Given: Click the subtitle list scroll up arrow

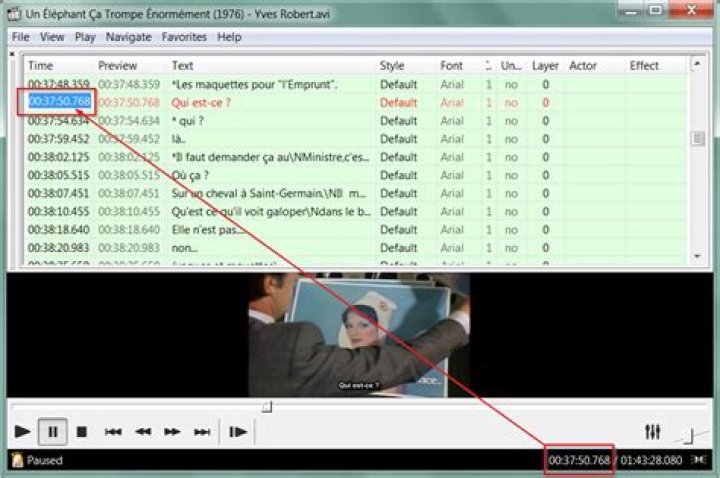Looking at the screenshot, I should click(697, 64).
